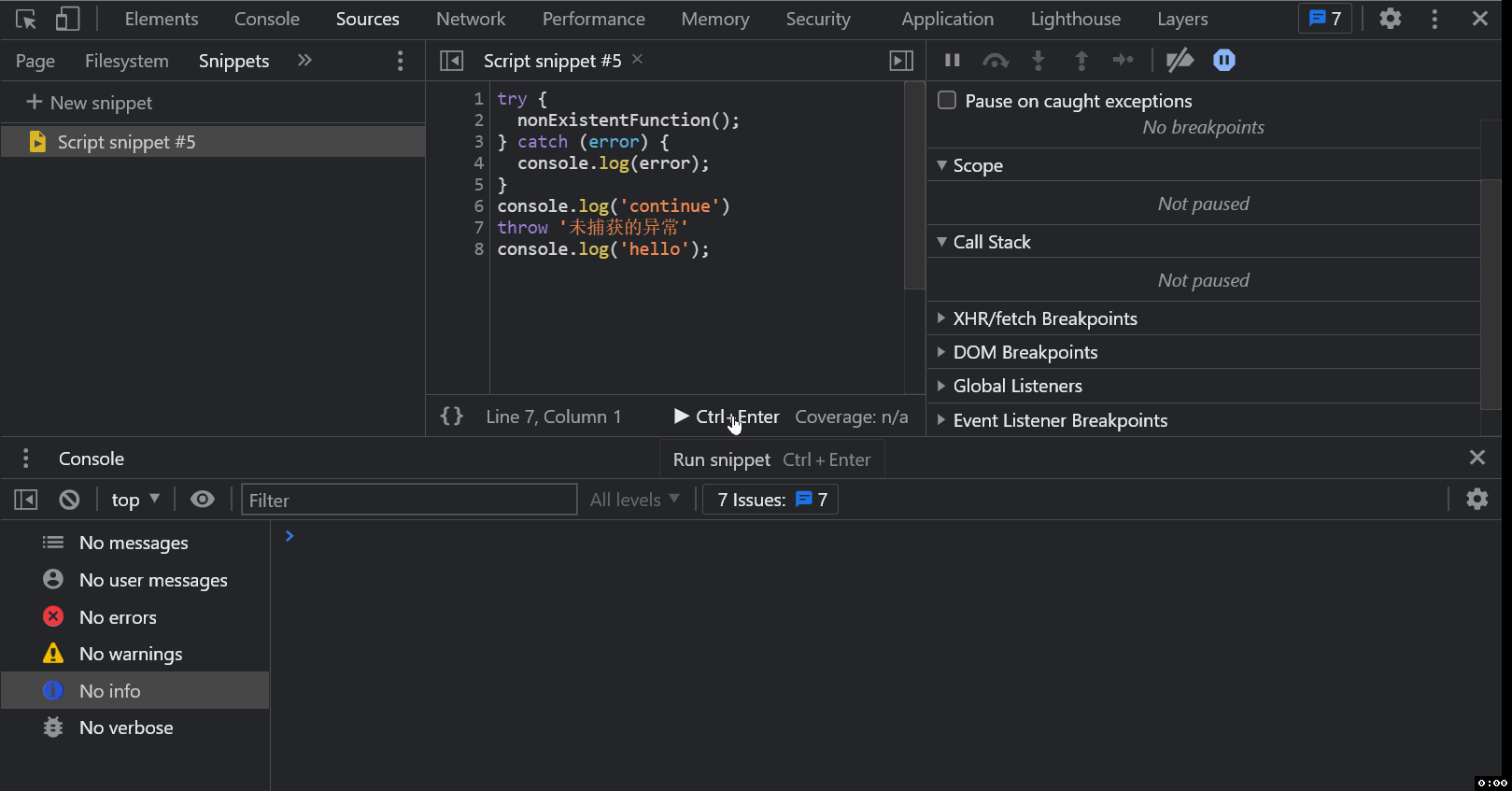Image resolution: width=1512 pixels, height=791 pixels.
Task: Open the top JavaScript context dropdown
Action: 135,500
